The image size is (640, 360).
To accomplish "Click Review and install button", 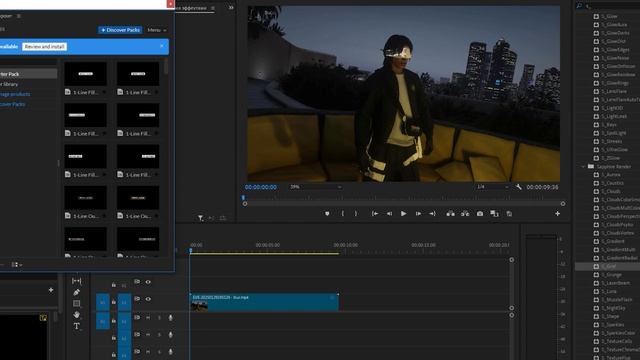I will (44, 47).
